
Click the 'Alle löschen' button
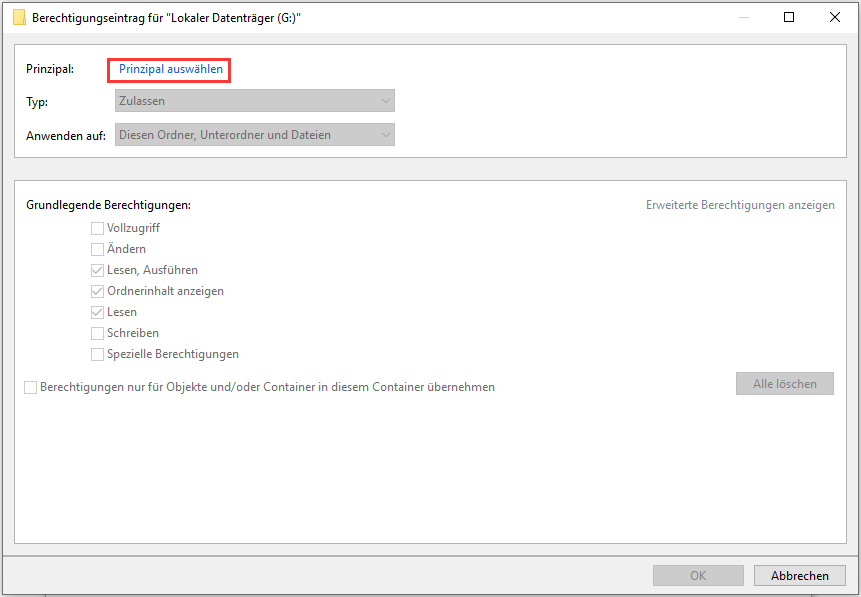pyautogui.click(x=785, y=384)
